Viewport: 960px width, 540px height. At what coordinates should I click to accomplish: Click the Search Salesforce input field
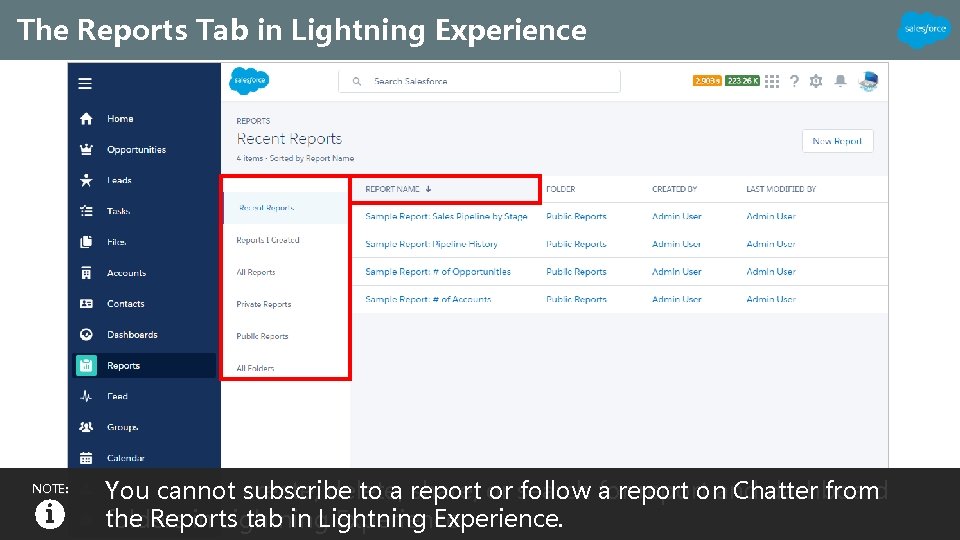[x=479, y=81]
